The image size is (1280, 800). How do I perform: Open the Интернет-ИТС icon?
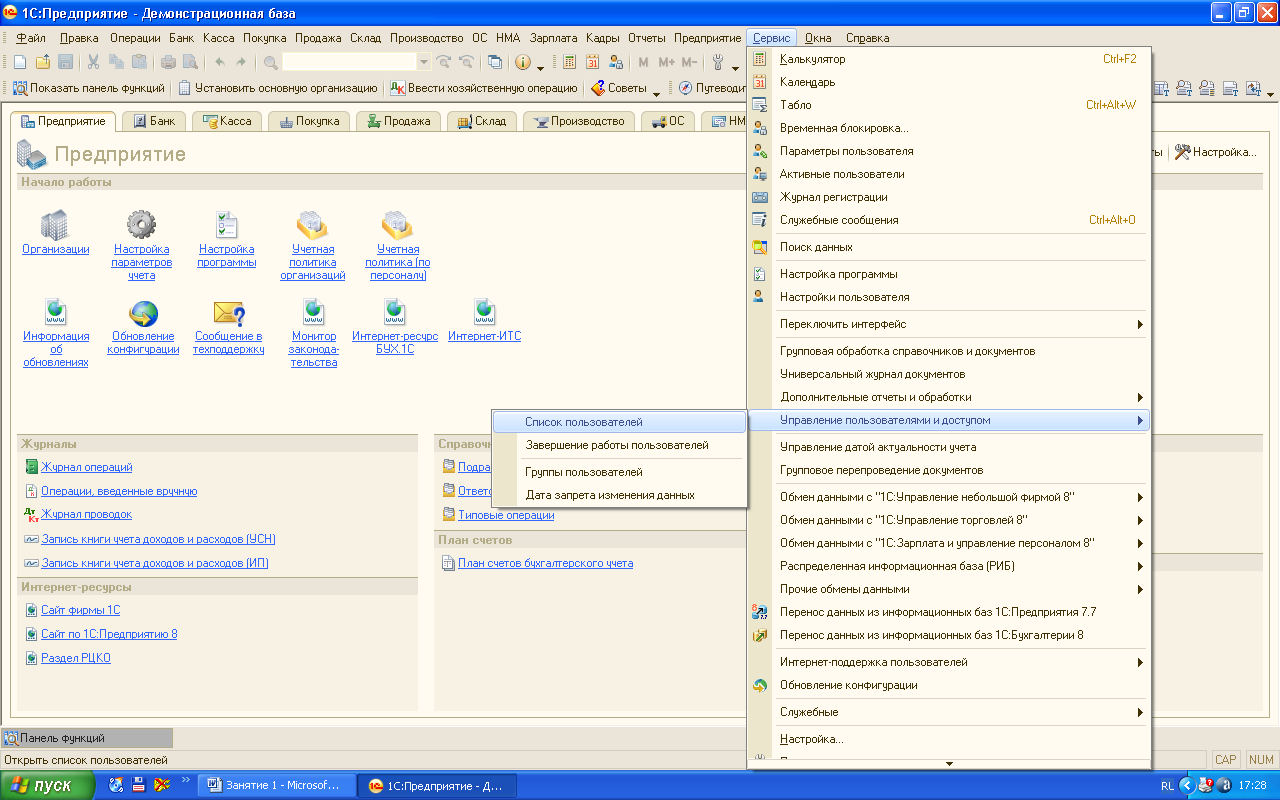point(484,312)
